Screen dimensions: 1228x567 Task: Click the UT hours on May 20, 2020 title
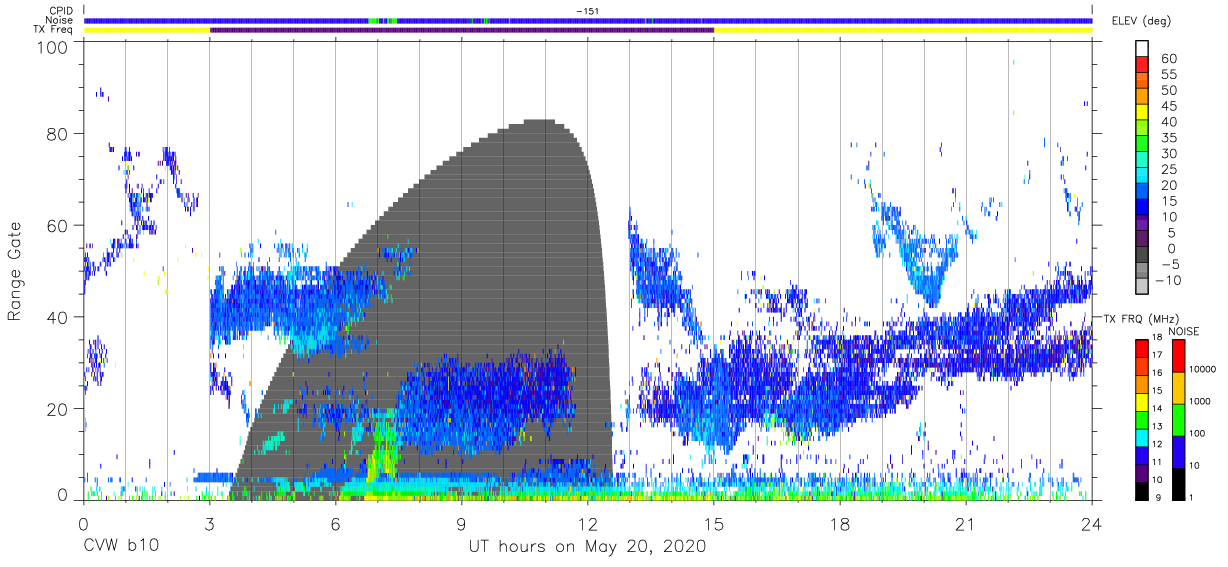[587, 547]
